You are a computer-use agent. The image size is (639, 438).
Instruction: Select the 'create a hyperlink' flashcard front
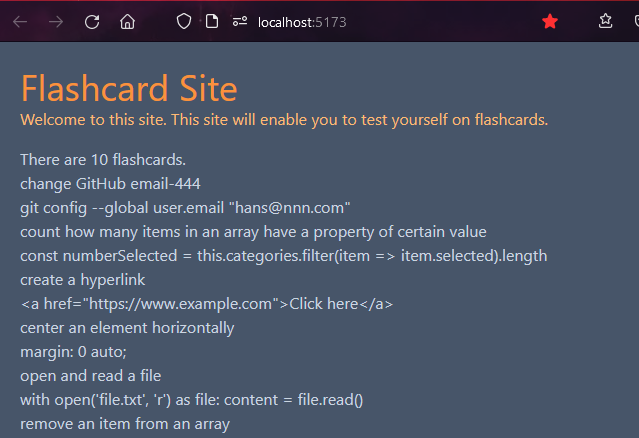coord(83,280)
